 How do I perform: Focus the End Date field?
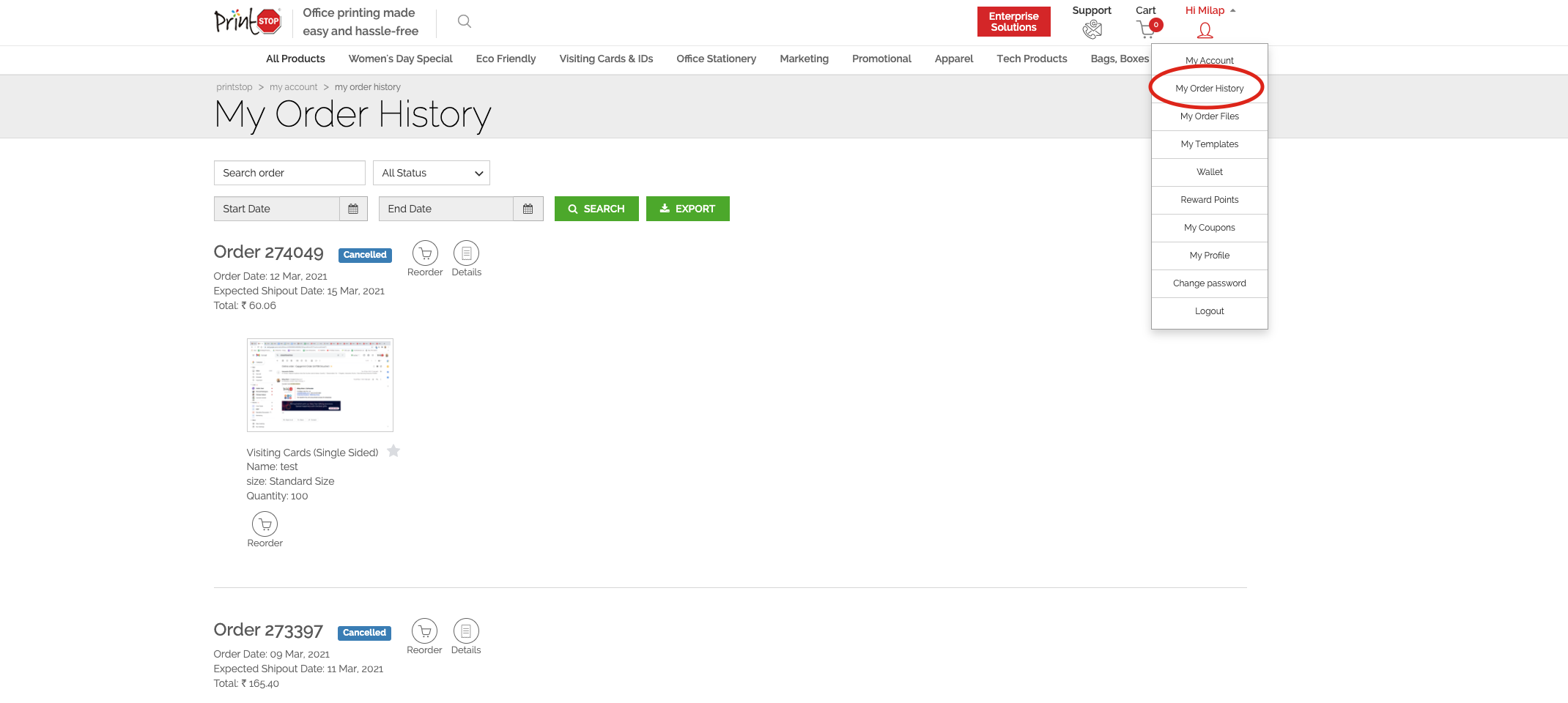pyautogui.click(x=446, y=209)
